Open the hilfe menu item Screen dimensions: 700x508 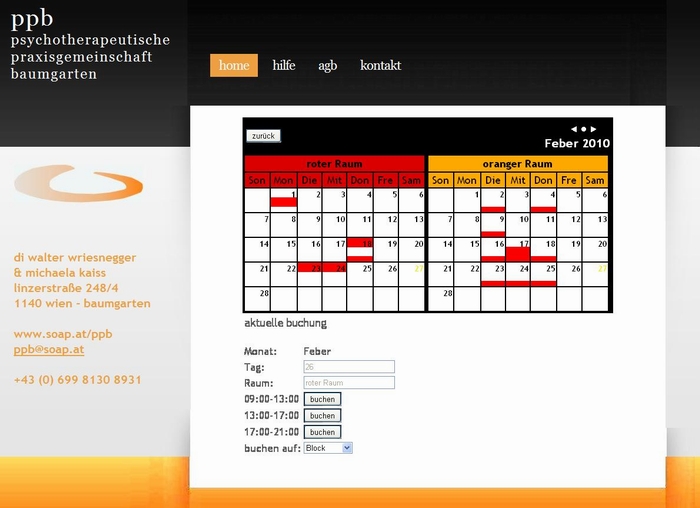pyautogui.click(x=284, y=65)
